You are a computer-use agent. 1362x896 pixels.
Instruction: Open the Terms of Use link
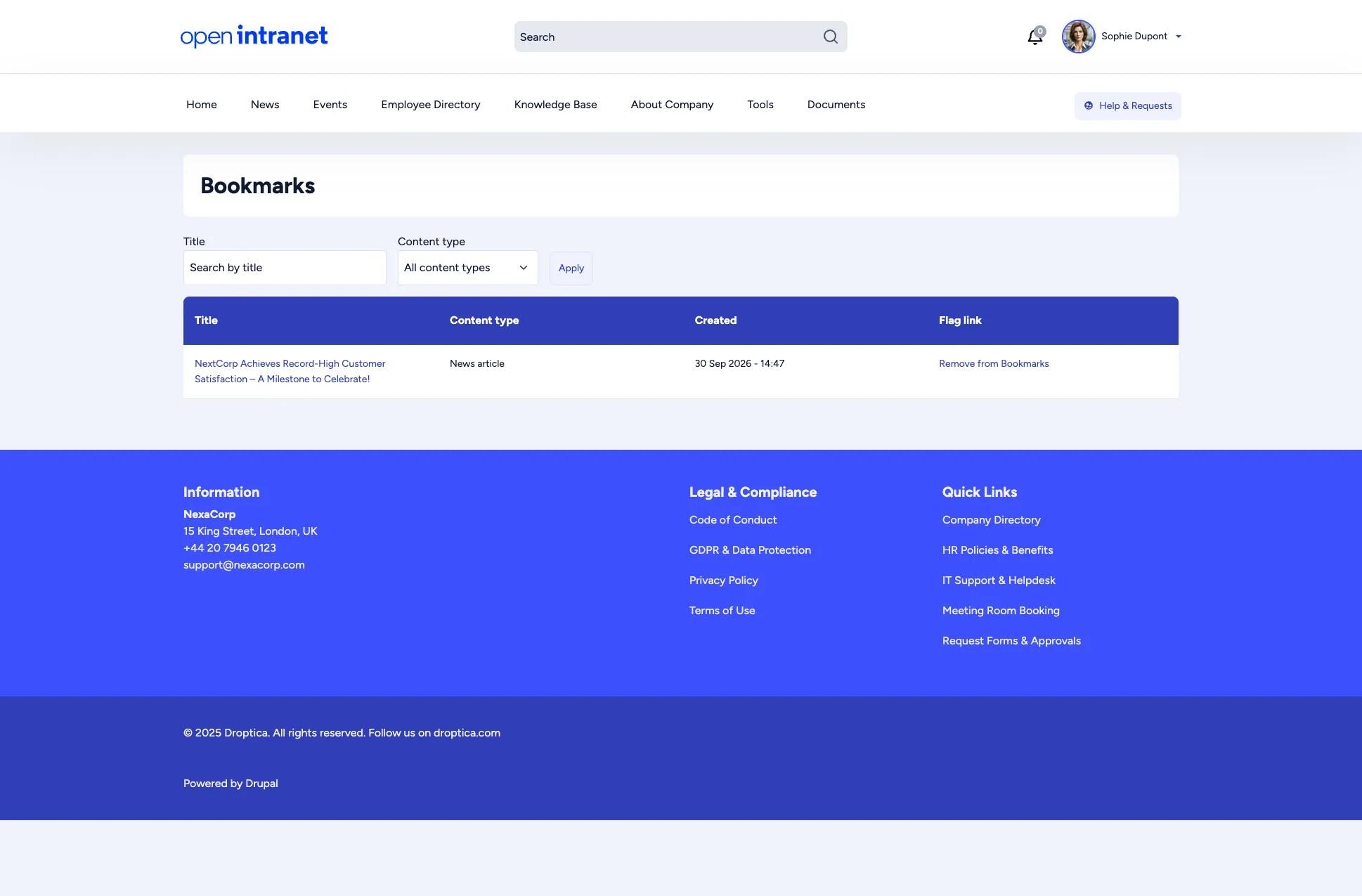coord(722,611)
